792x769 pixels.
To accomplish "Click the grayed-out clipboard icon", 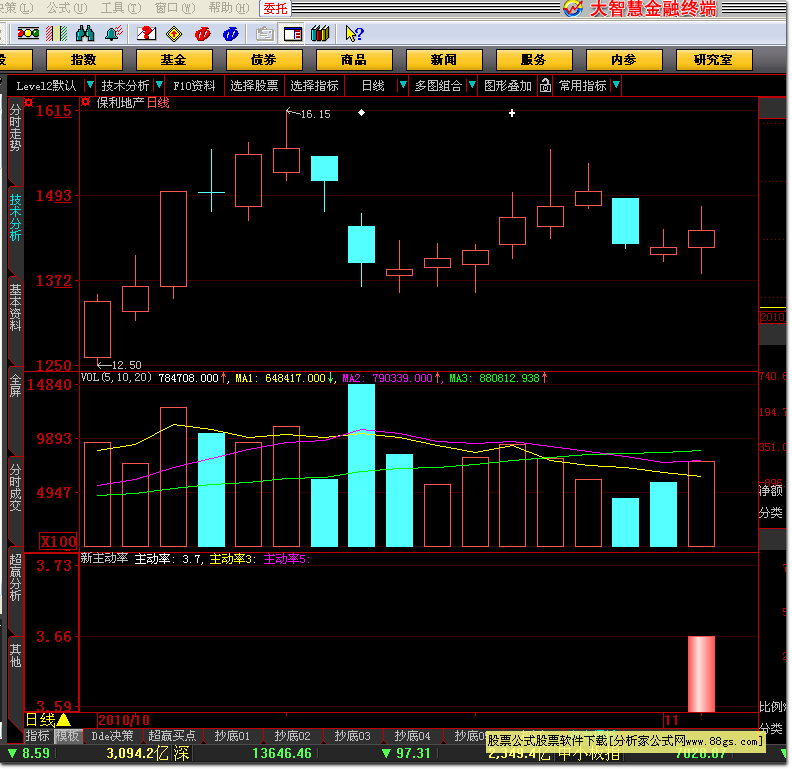I will [265, 34].
